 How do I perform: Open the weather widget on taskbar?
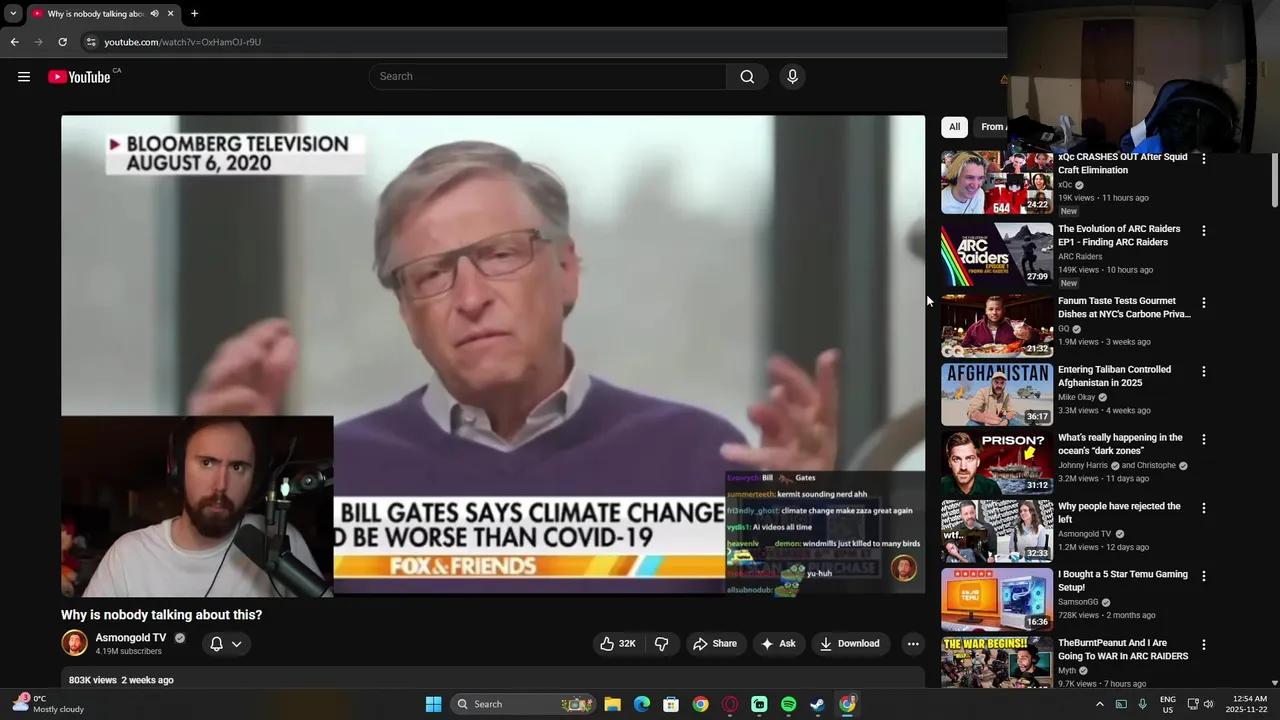(x=48, y=704)
